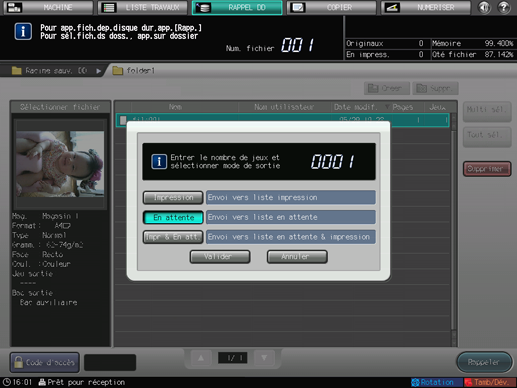
Task: Click 'Envoi vers liste en attente & impression'
Action: (x=291, y=237)
